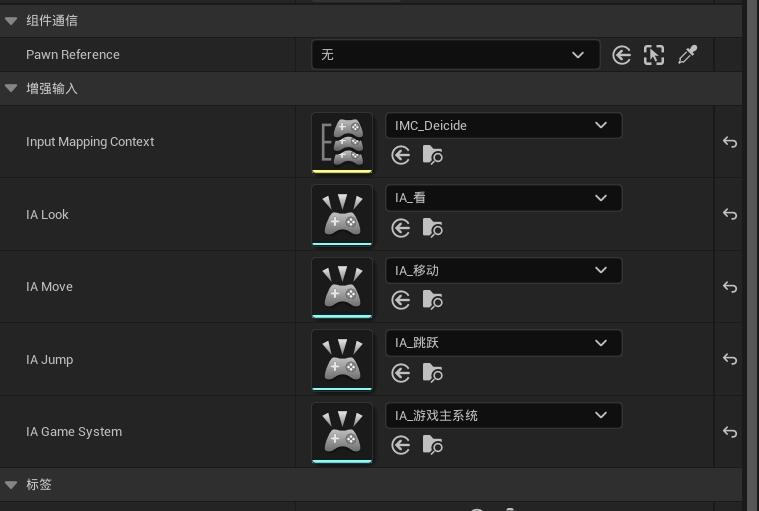Open the Pawn Reference dropdown
Image resolution: width=759 pixels, height=511 pixels.
click(x=455, y=55)
